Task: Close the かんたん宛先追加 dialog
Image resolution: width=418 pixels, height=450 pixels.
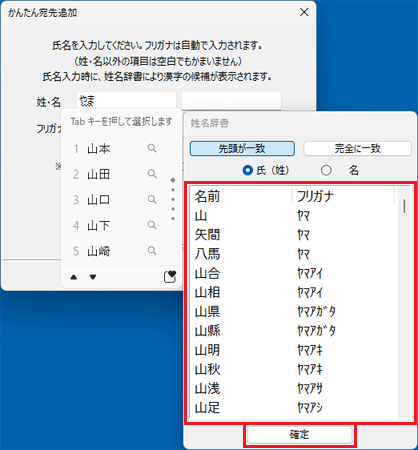Action: pyautogui.click(x=304, y=12)
